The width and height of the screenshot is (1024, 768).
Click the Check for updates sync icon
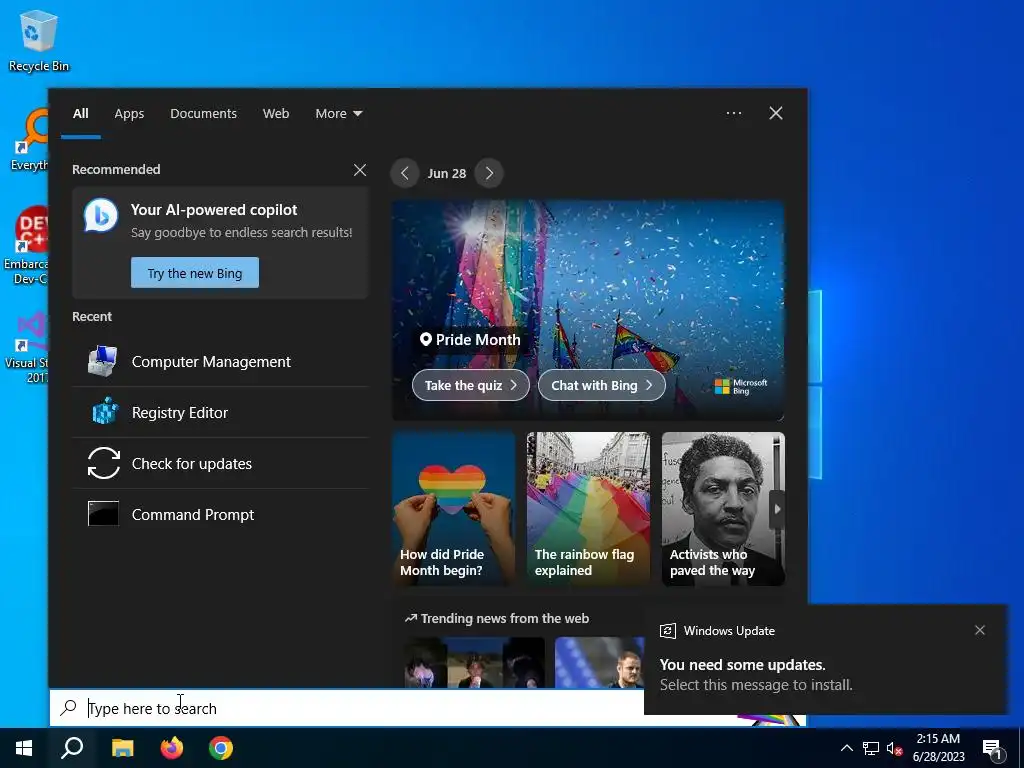103,463
